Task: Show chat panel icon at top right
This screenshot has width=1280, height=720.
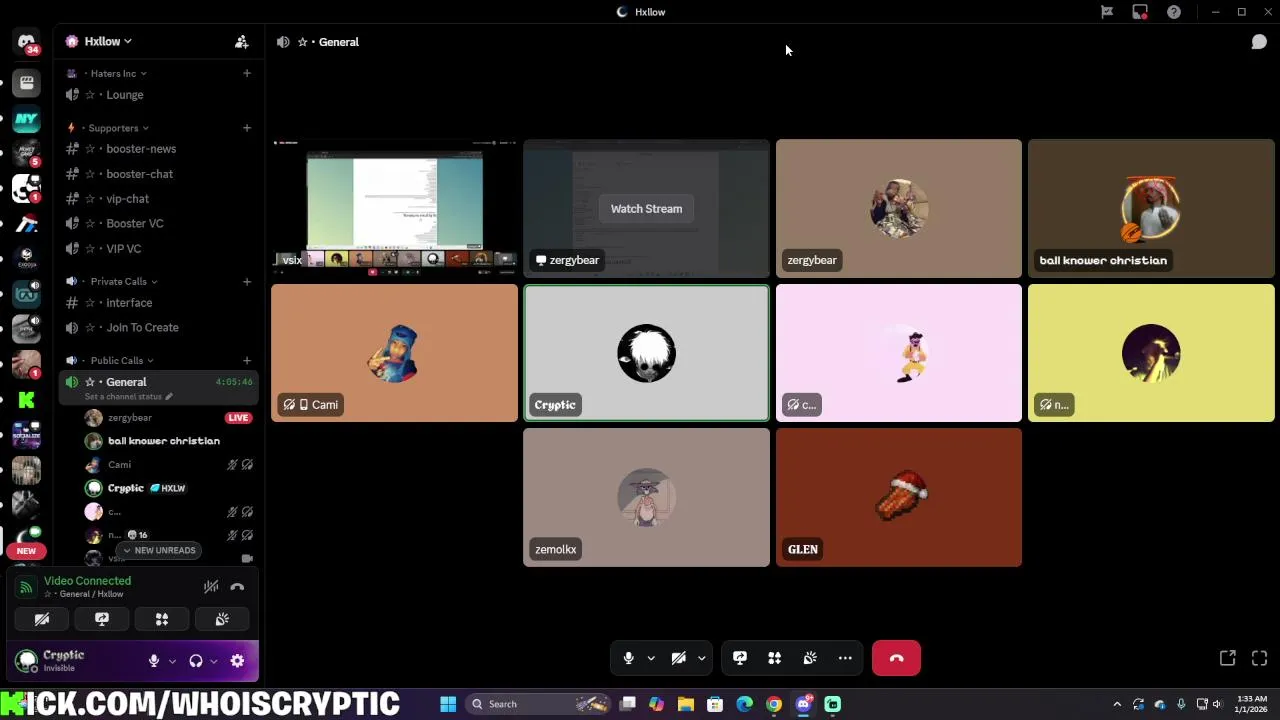Action: point(1259,42)
